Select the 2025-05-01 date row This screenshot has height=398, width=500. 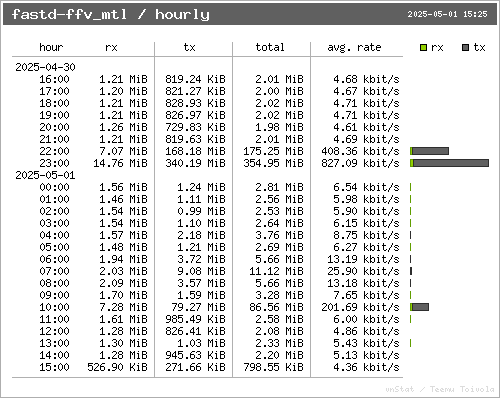click(45, 175)
